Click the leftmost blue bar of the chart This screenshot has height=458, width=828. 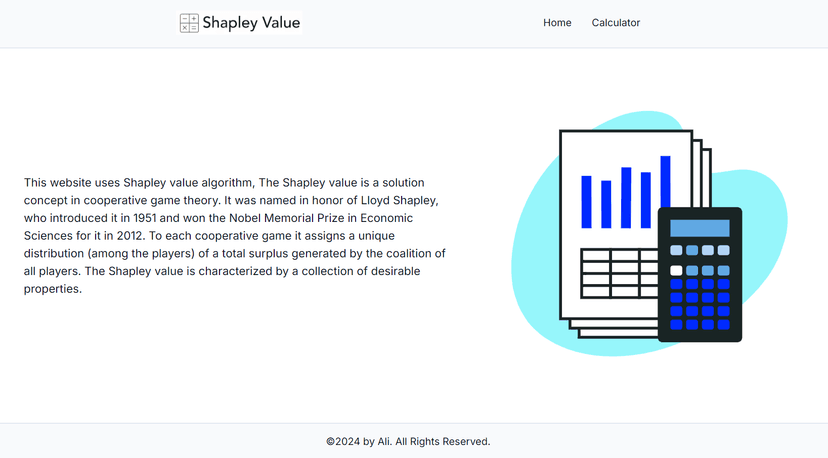point(586,202)
